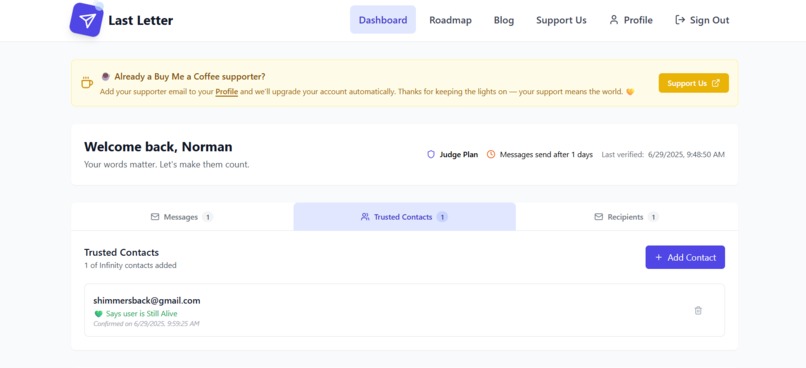Viewport: 806px width, 368px height.
Task: Click the count badge on Recipients tab
Action: 653,217
